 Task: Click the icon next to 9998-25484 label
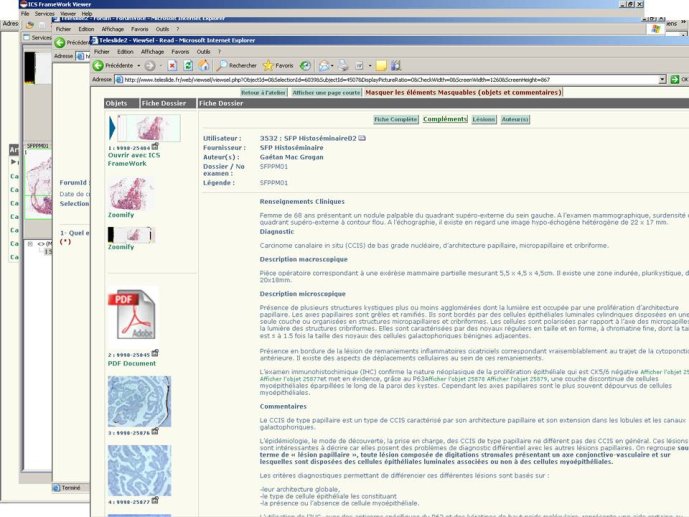pos(155,146)
